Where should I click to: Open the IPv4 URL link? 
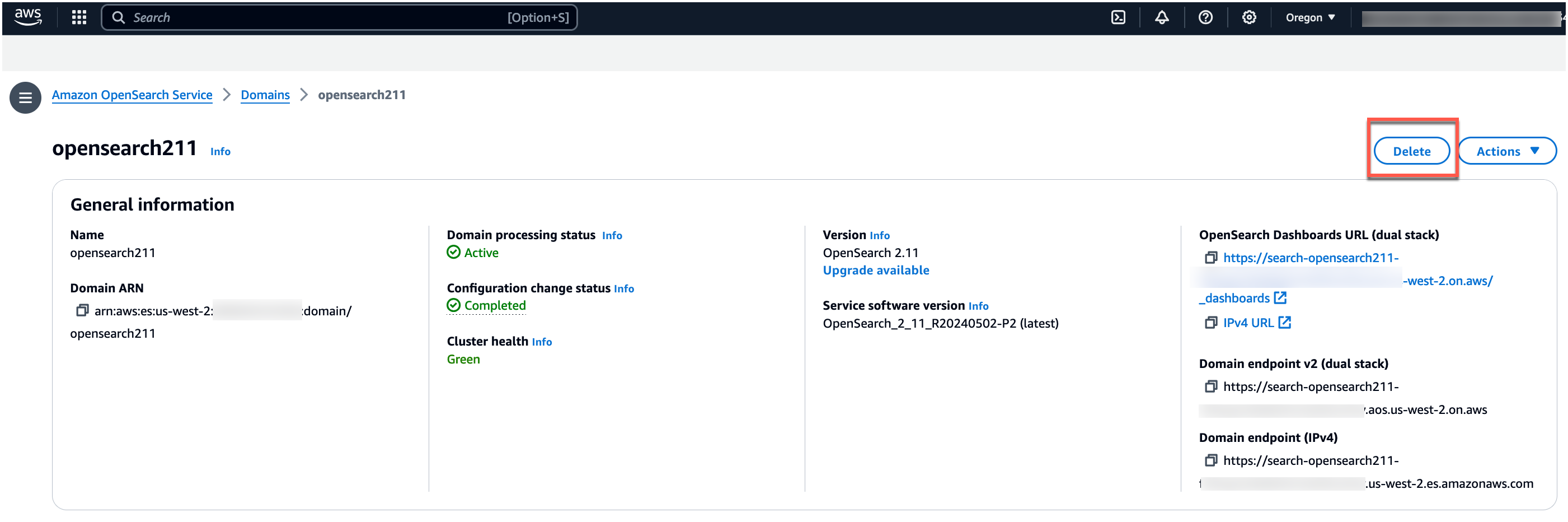coord(1248,323)
